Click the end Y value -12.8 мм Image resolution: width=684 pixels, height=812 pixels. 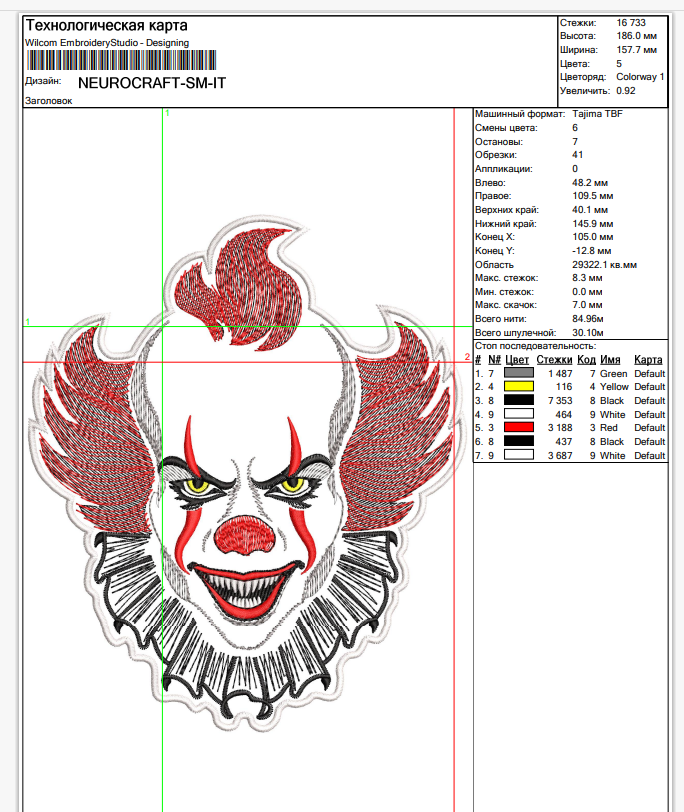coord(591,251)
